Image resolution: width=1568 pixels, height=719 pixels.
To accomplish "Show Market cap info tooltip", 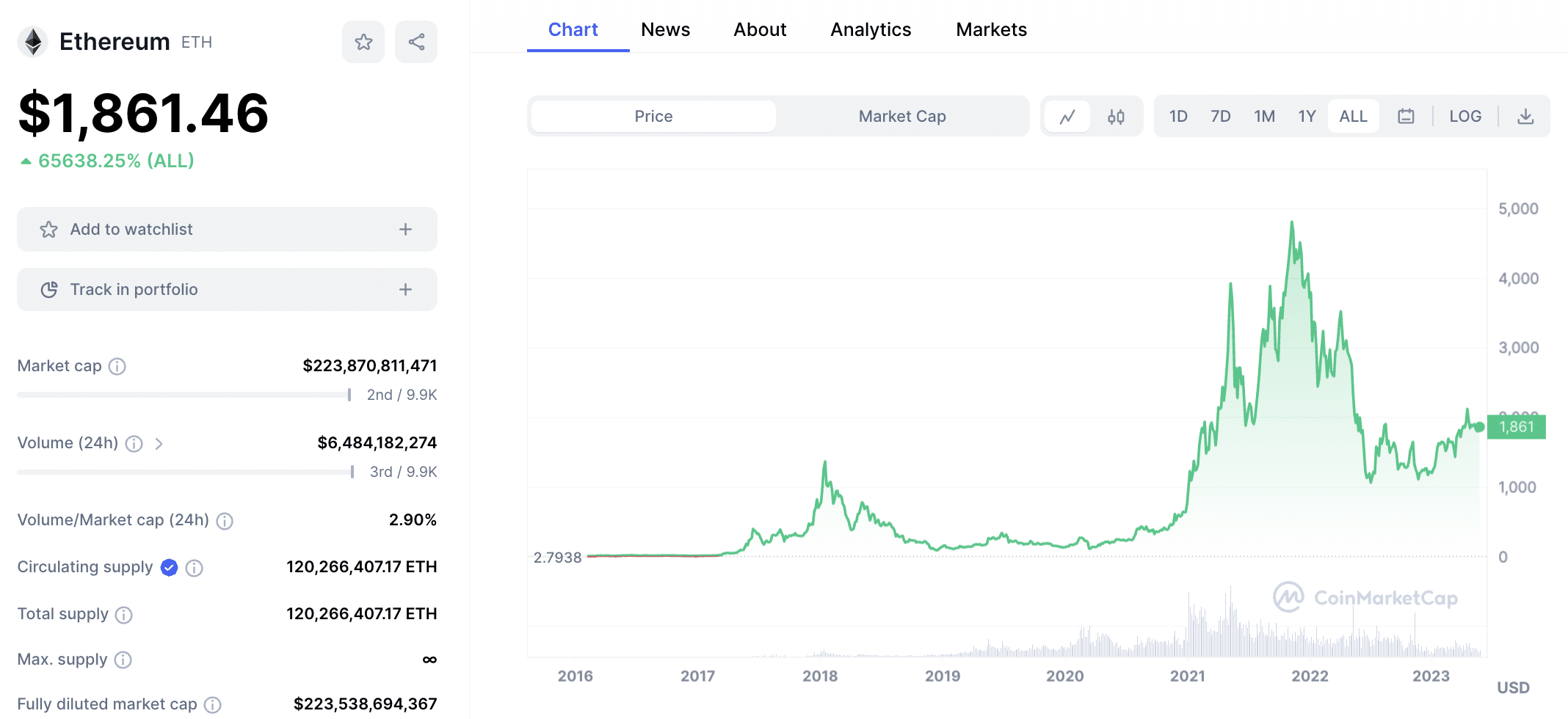I will coord(117,366).
